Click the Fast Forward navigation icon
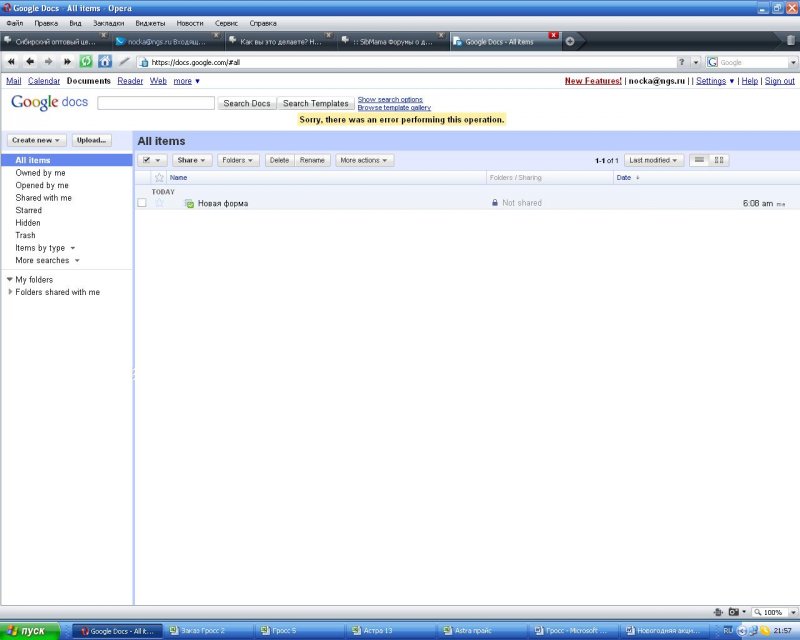Screen dimensions: 800x640 coord(67,62)
